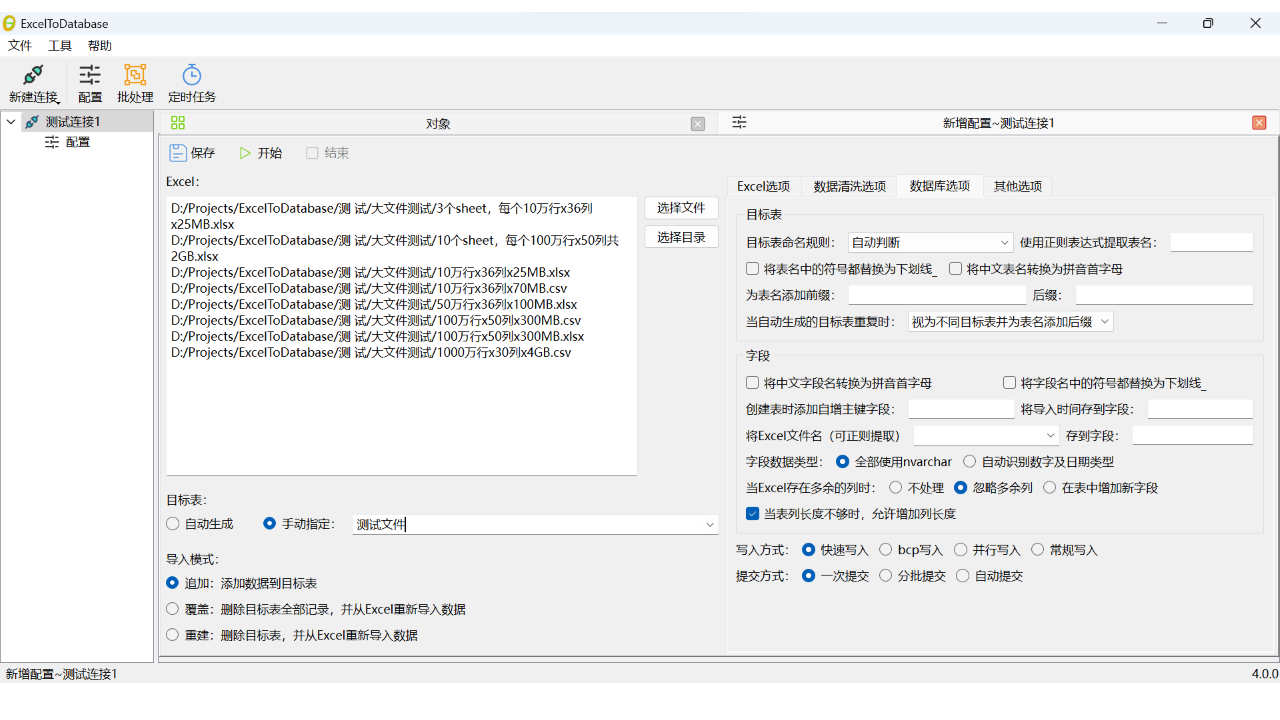Open the 工具 menu
This screenshot has width=1280, height=720.
tap(60, 46)
